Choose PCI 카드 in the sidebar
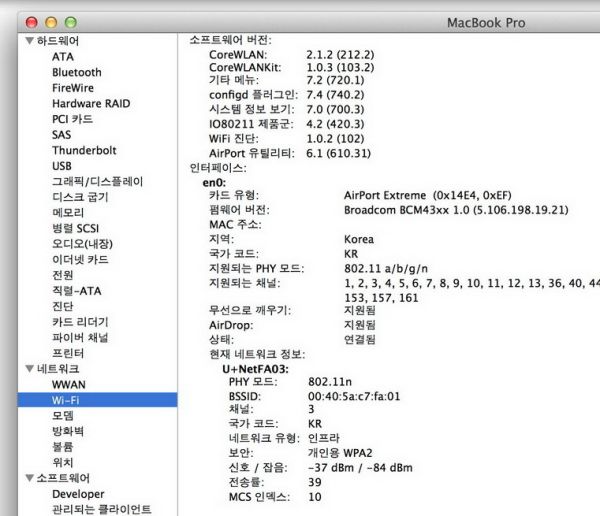The width and height of the screenshot is (600, 516). 72,119
